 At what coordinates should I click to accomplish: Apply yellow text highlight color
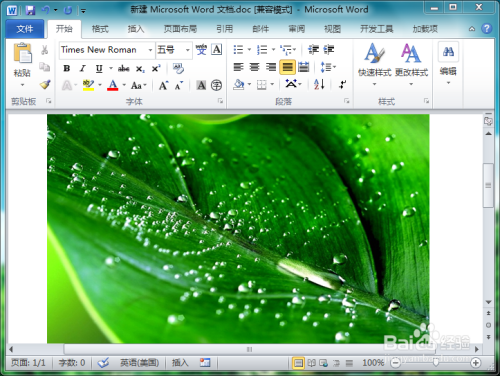pos(88,85)
